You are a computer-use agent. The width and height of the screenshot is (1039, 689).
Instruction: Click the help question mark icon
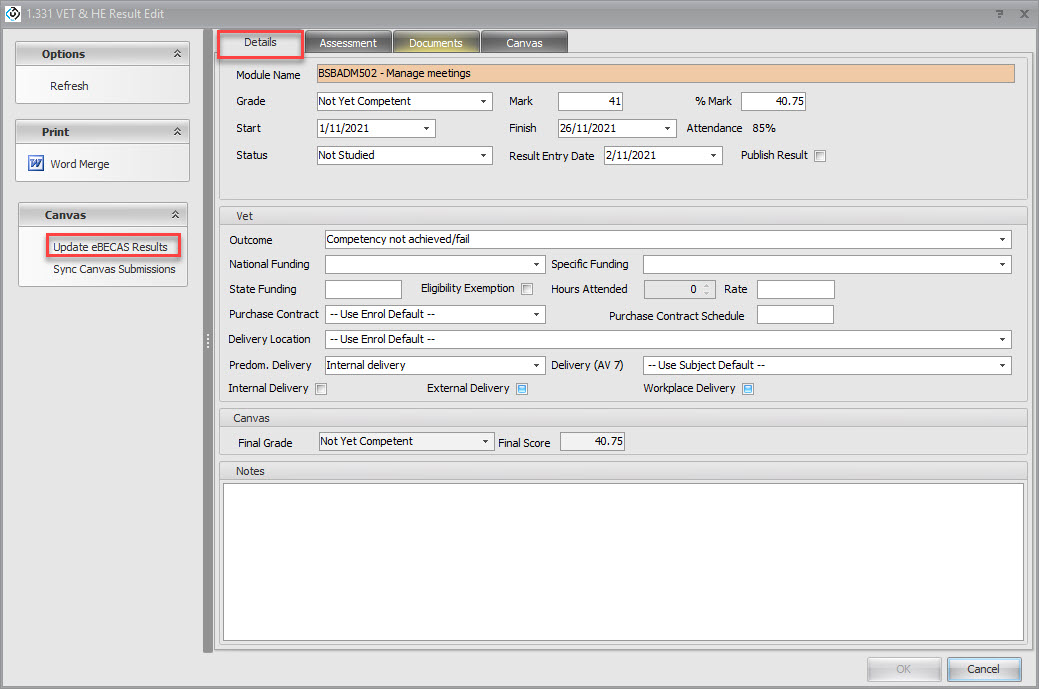pos(999,14)
